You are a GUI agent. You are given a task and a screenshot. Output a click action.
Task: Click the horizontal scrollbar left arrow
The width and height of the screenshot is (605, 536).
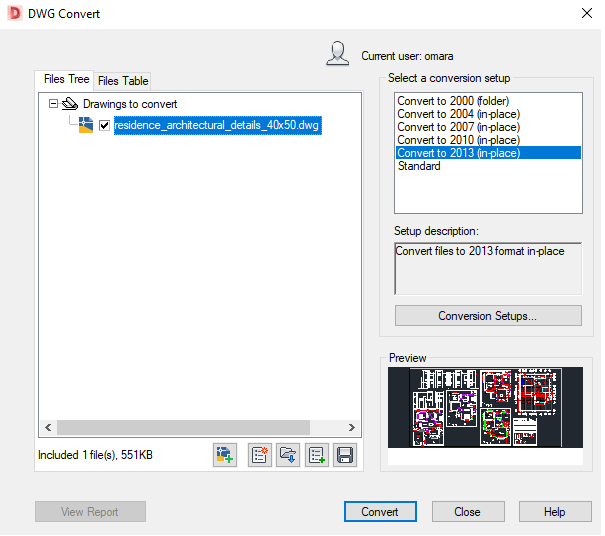pyautogui.click(x=48, y=428)
